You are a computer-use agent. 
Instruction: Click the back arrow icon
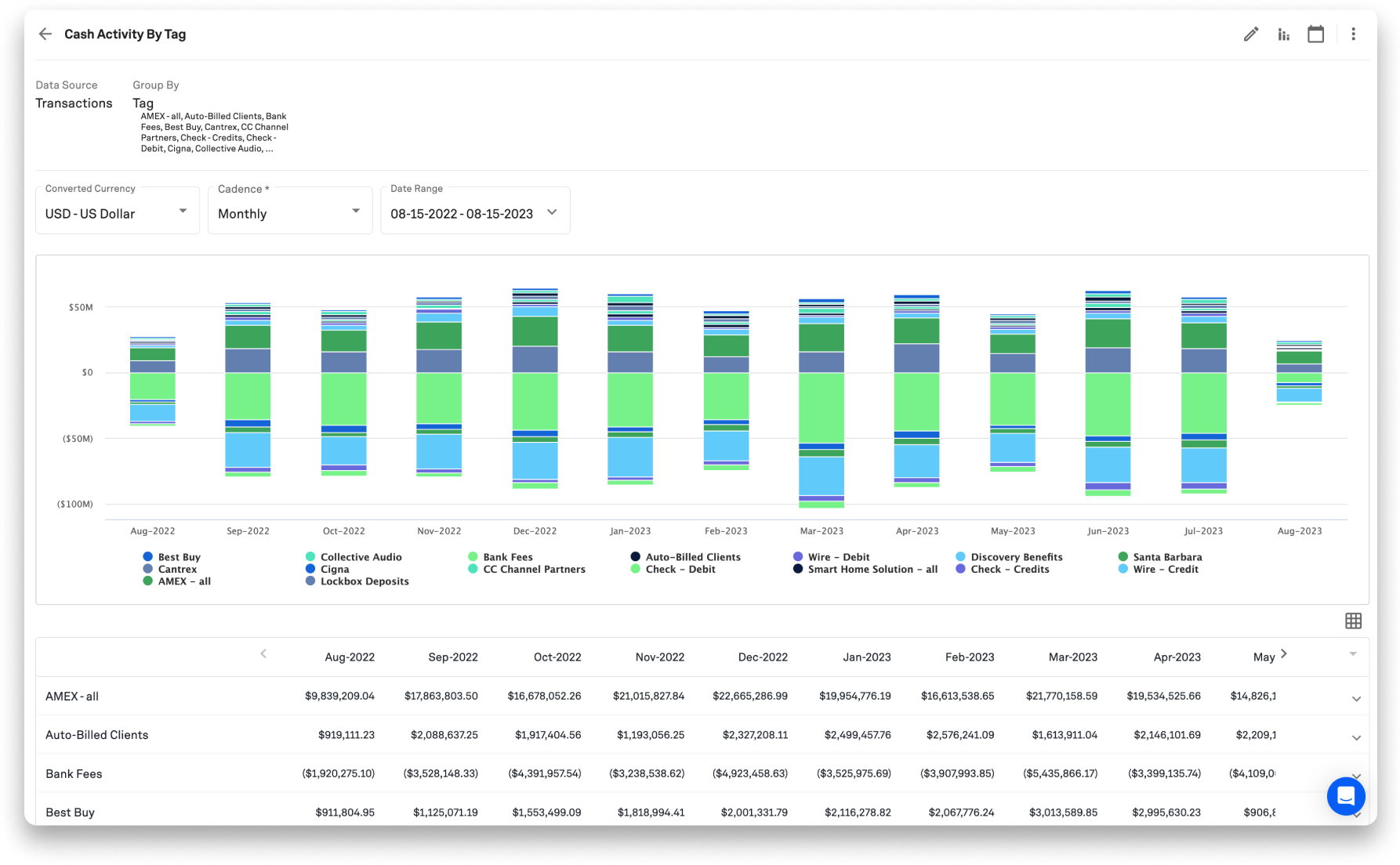click(x=45, y=34)
